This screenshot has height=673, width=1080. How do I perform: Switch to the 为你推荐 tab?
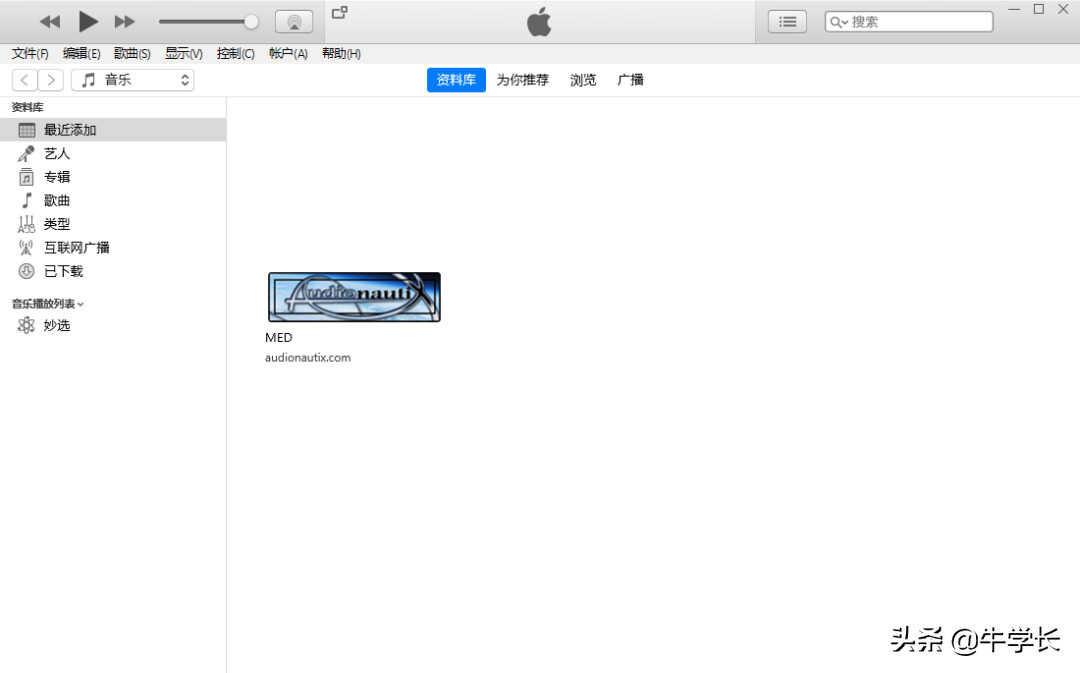(522, 80)
